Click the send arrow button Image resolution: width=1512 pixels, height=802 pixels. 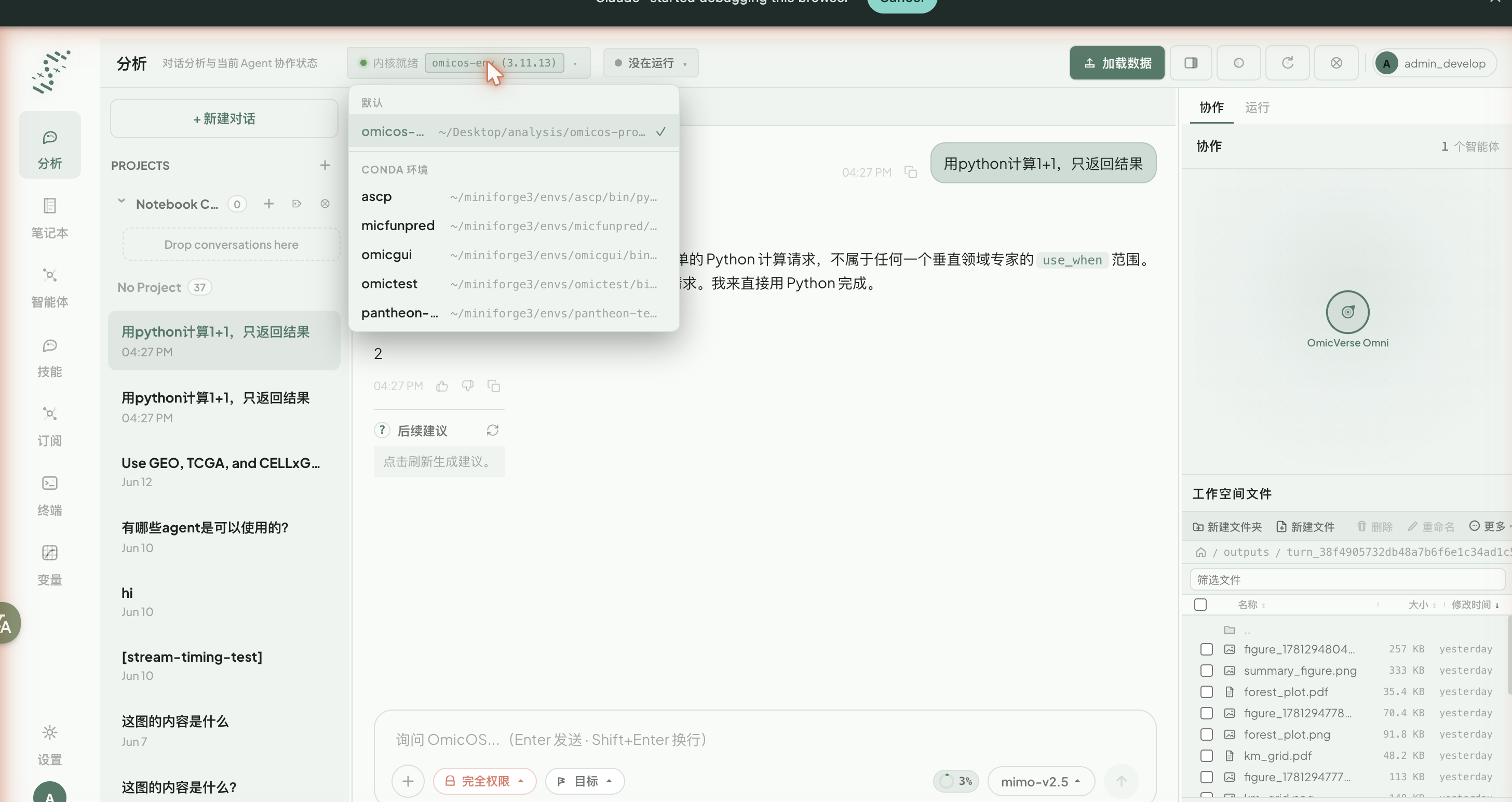pos(1121,781)
